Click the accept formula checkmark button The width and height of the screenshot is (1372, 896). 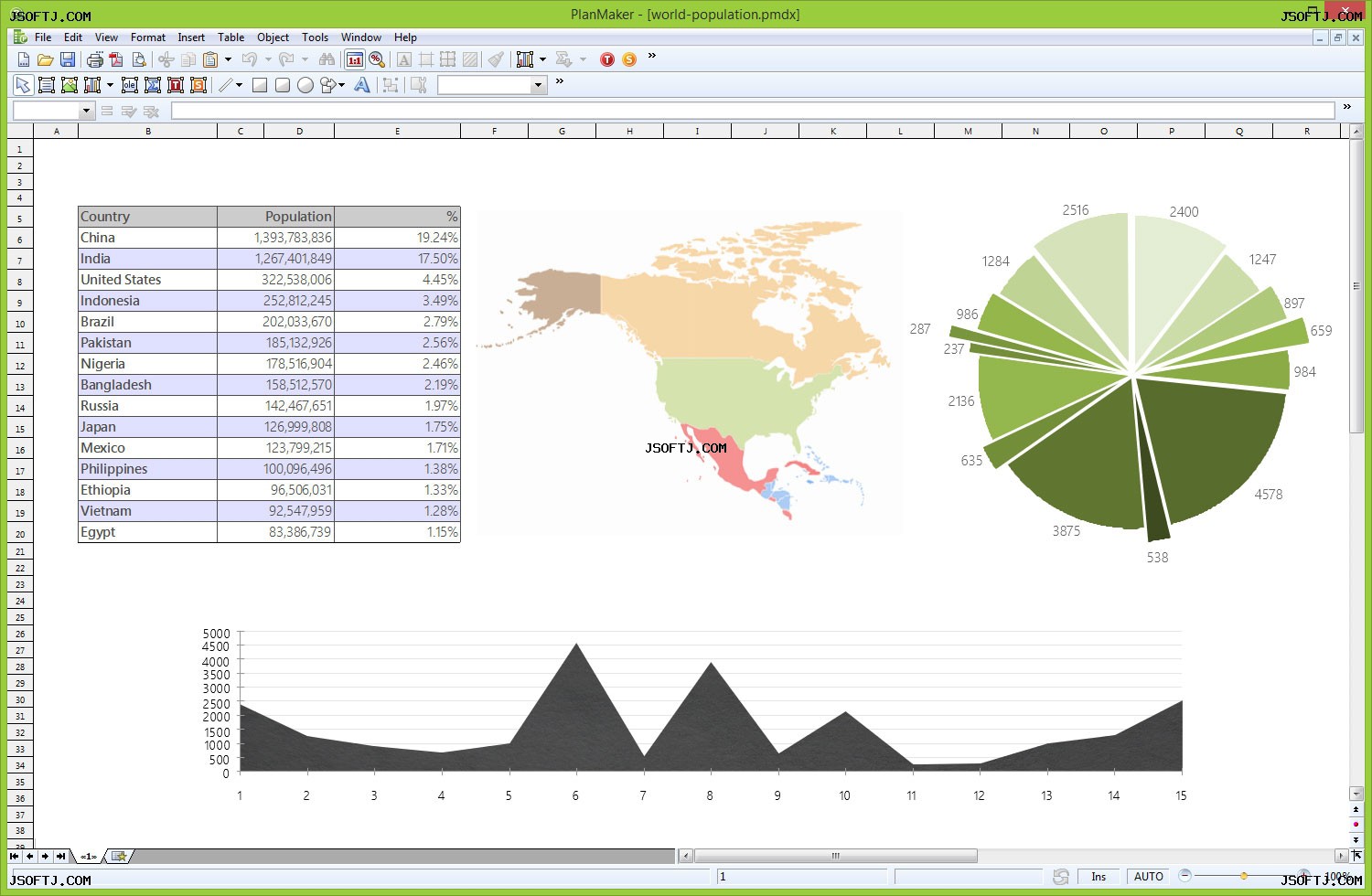pos(129,112)
